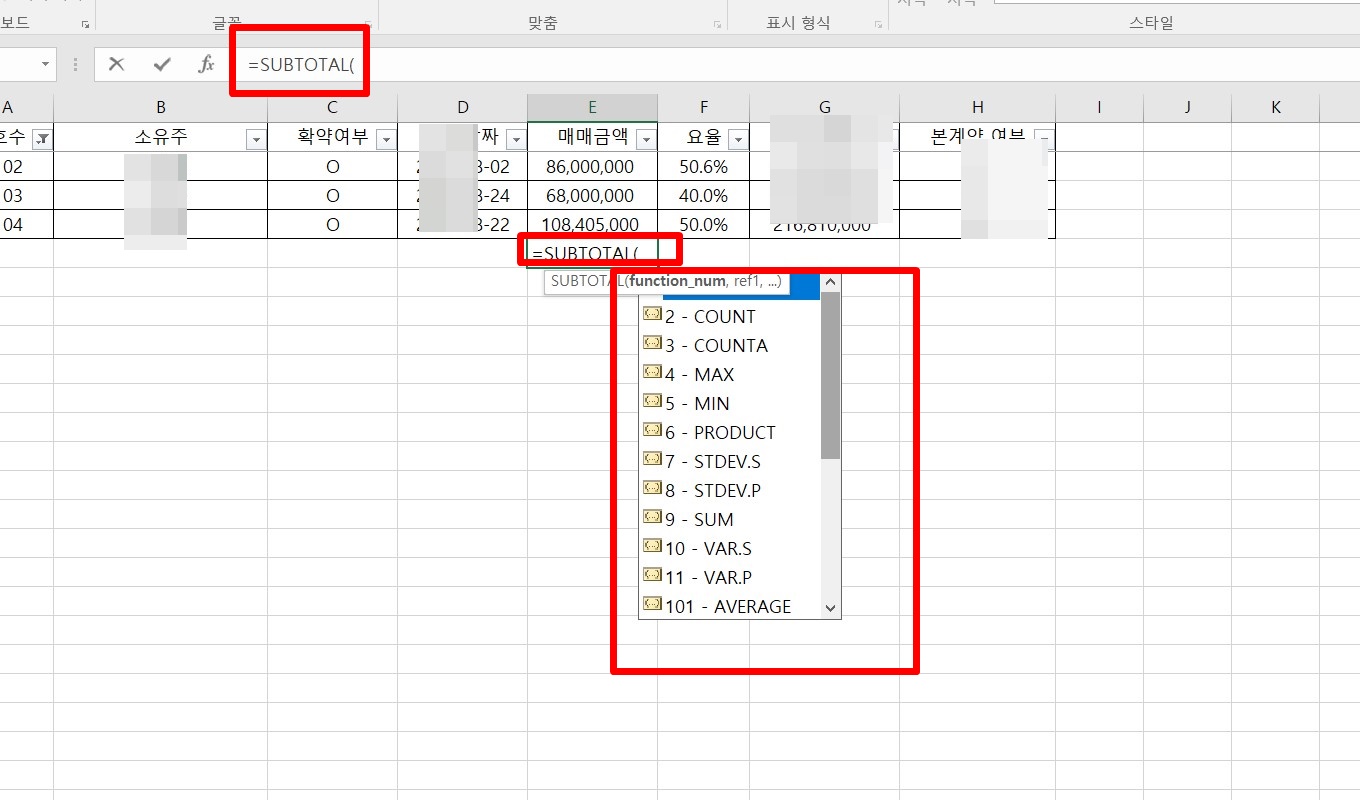
Task: Select column C header
Action: tap(332, 108)
